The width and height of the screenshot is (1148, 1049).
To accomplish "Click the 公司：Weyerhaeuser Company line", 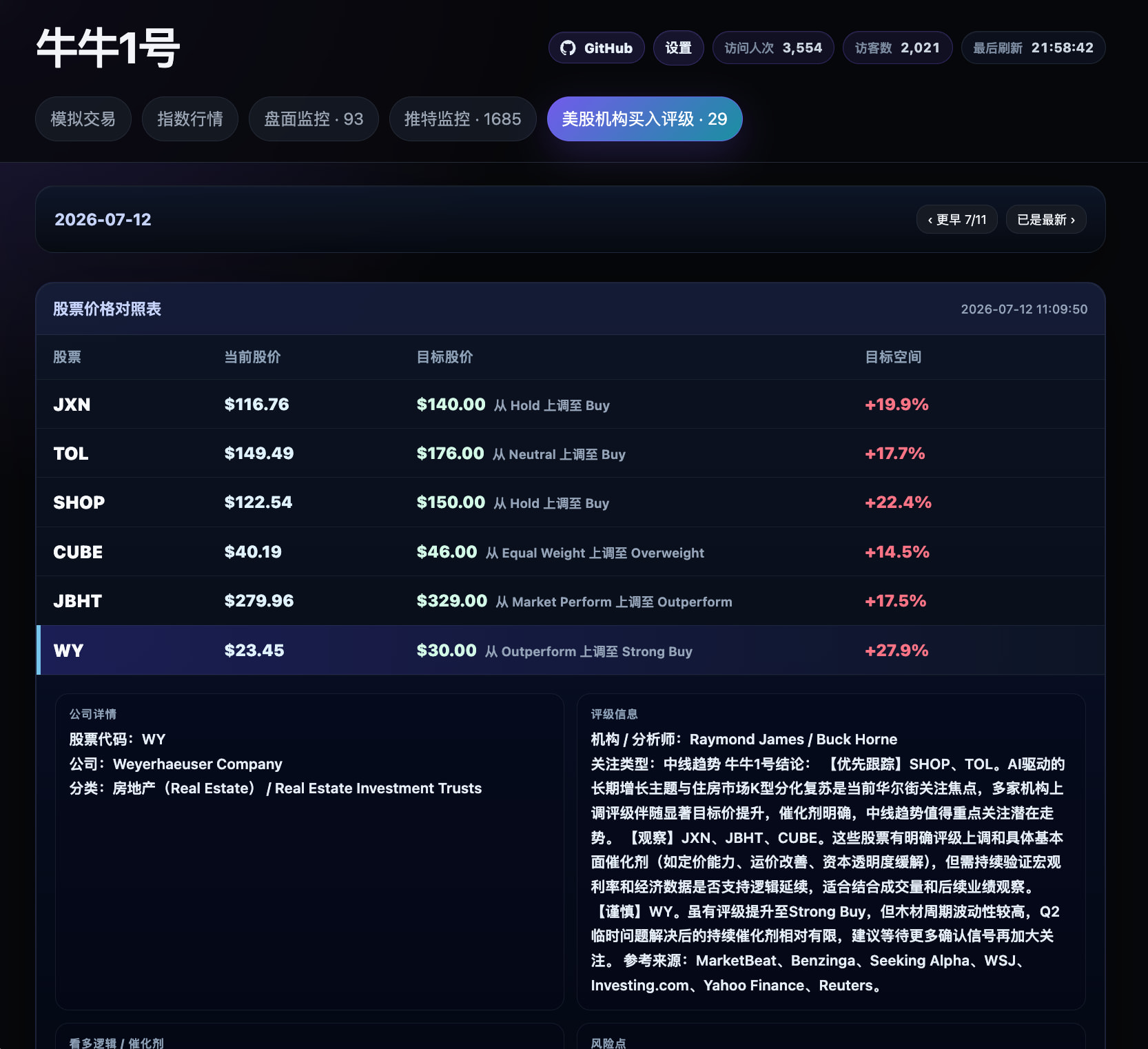I will (x=176, y=764).
